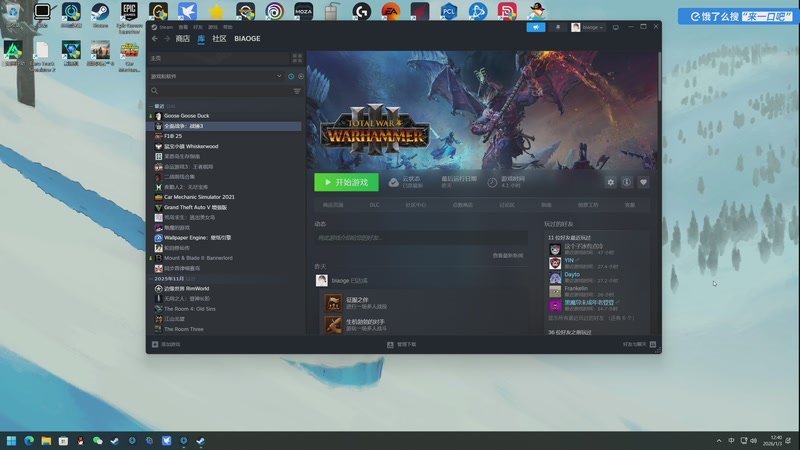
Task: Toggle the ready-to-play filter icon
Action: pos(301,77)
